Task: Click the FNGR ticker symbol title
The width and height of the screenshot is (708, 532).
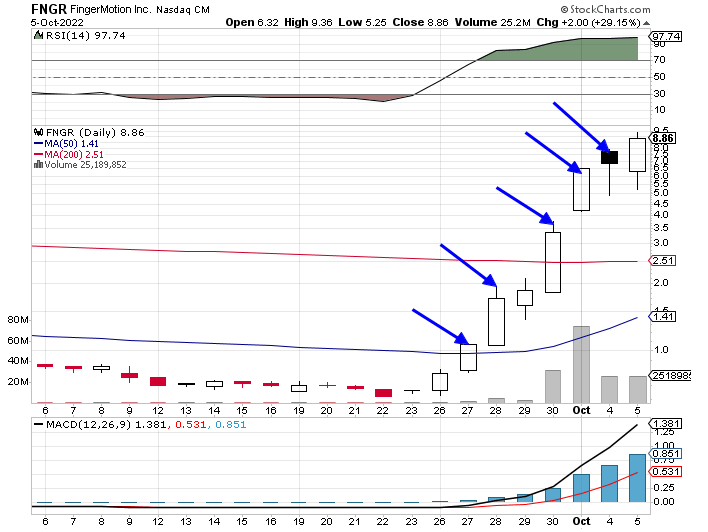Action: [49, 9]
